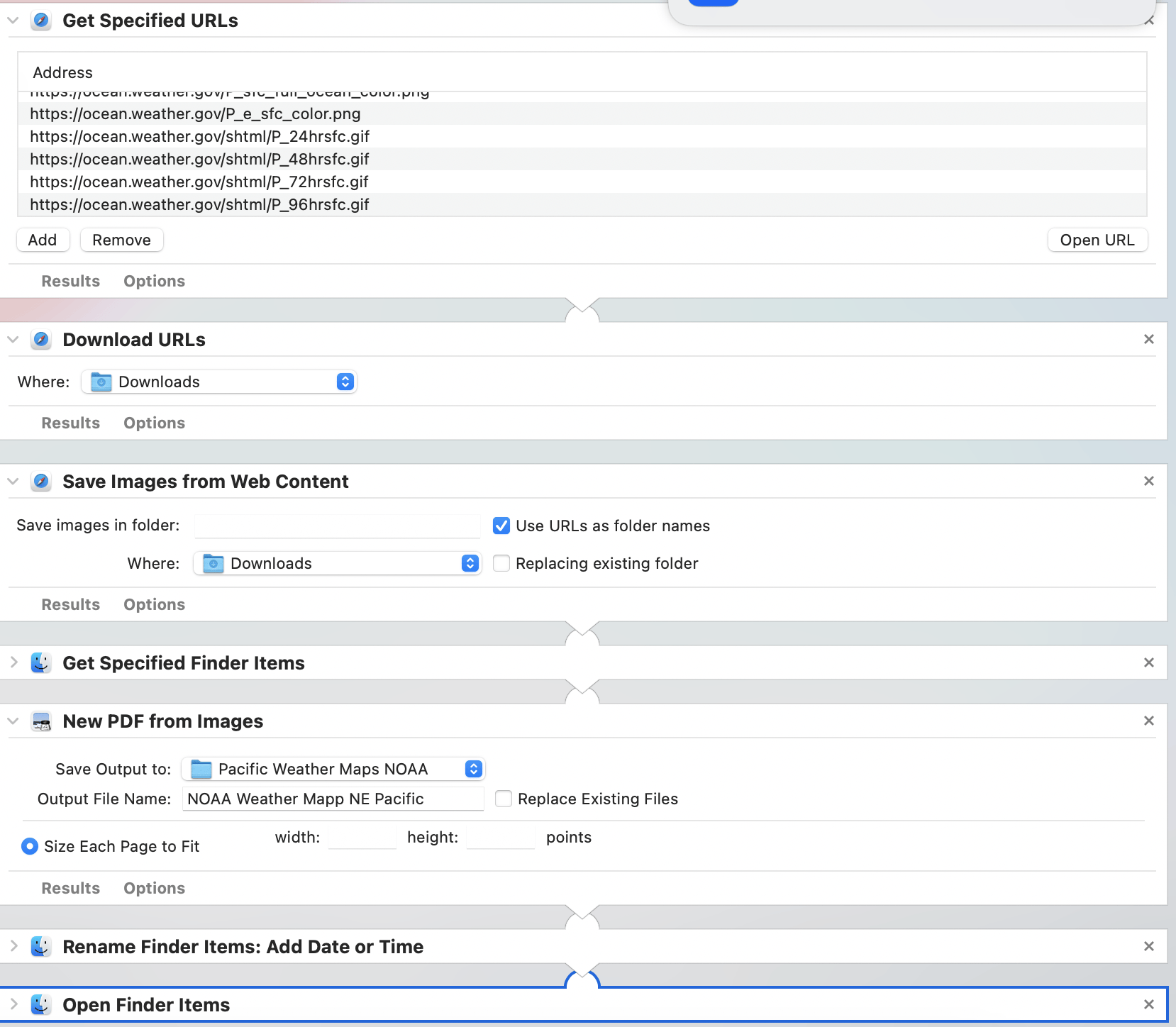Open Options under Download URLs
Screen dimensions: 1176x1027
point(154,423)
